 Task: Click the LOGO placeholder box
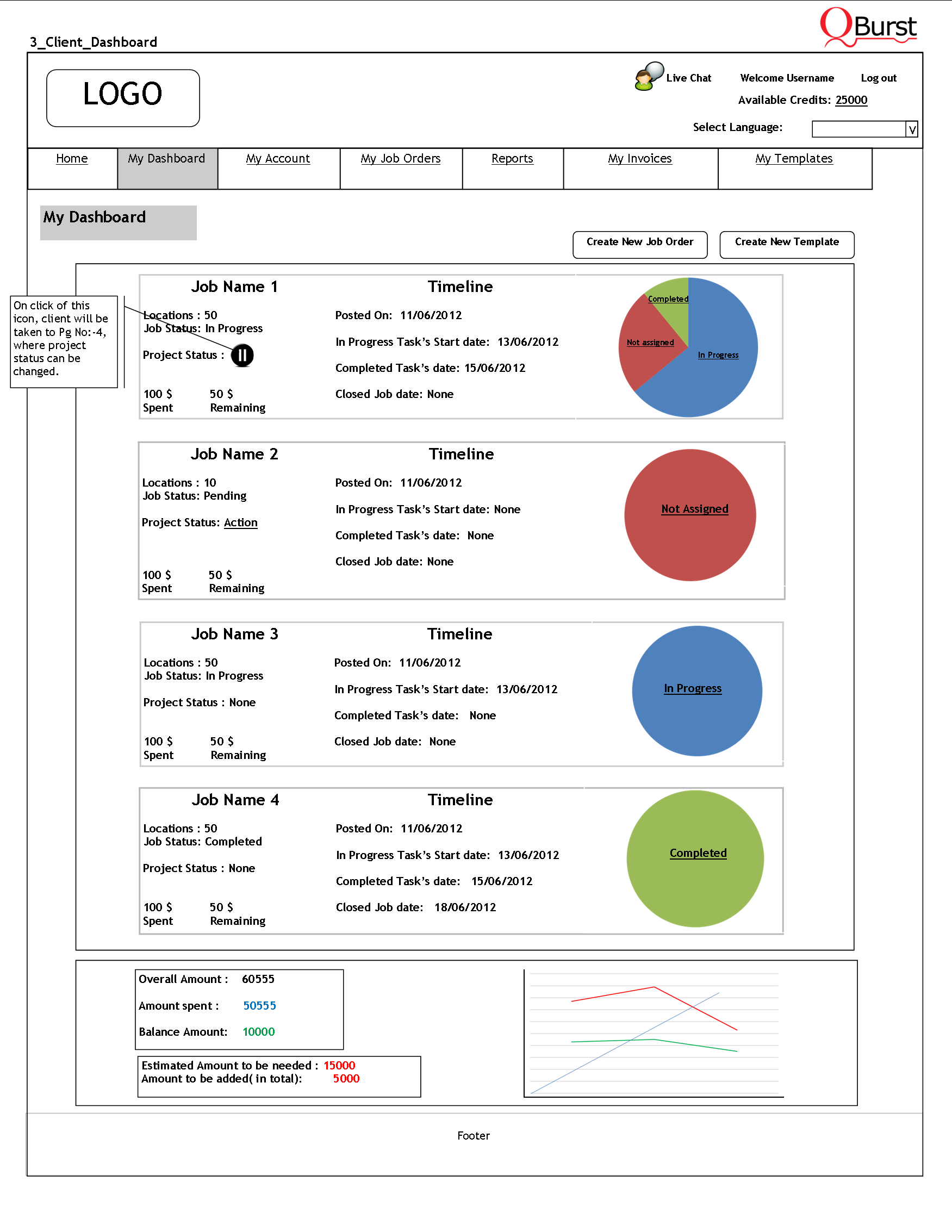(123, 98)
